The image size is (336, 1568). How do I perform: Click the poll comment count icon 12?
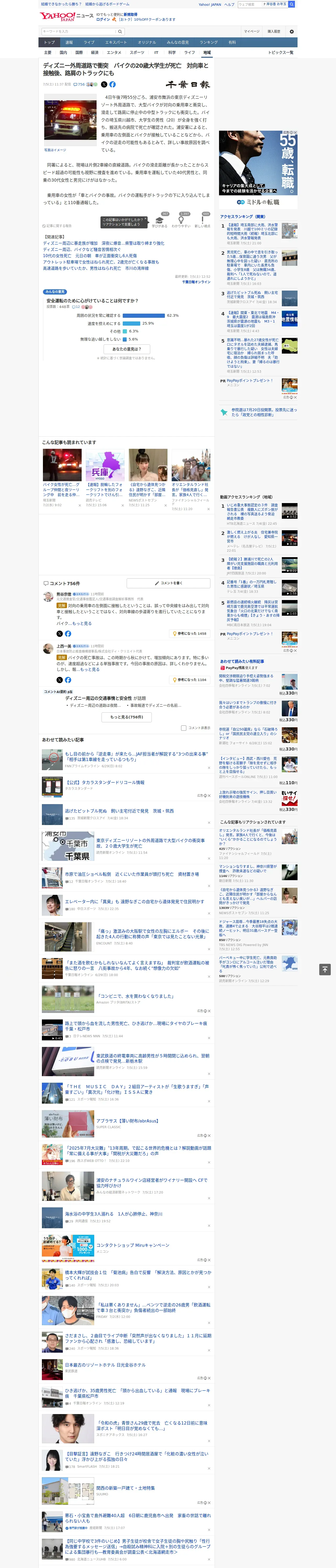(x=76, y=307)
